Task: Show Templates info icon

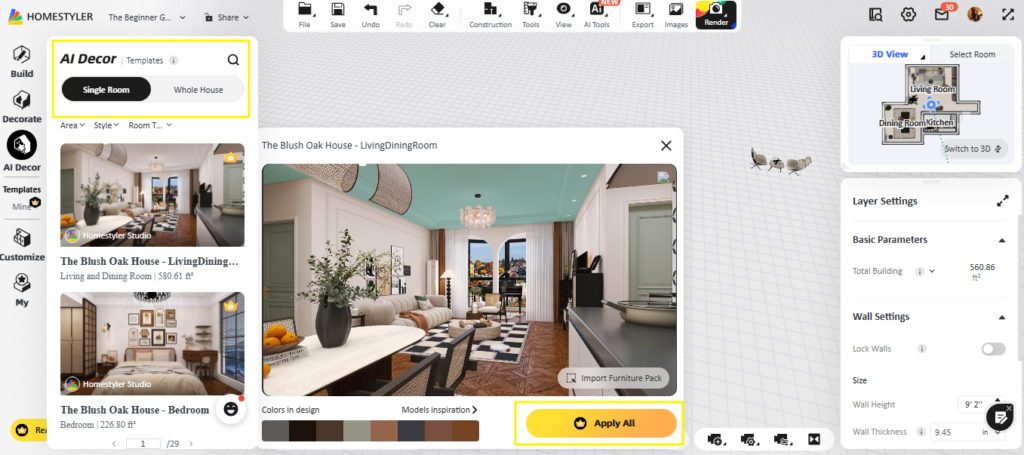Action: pyautogui.click(x=173, y=60)
